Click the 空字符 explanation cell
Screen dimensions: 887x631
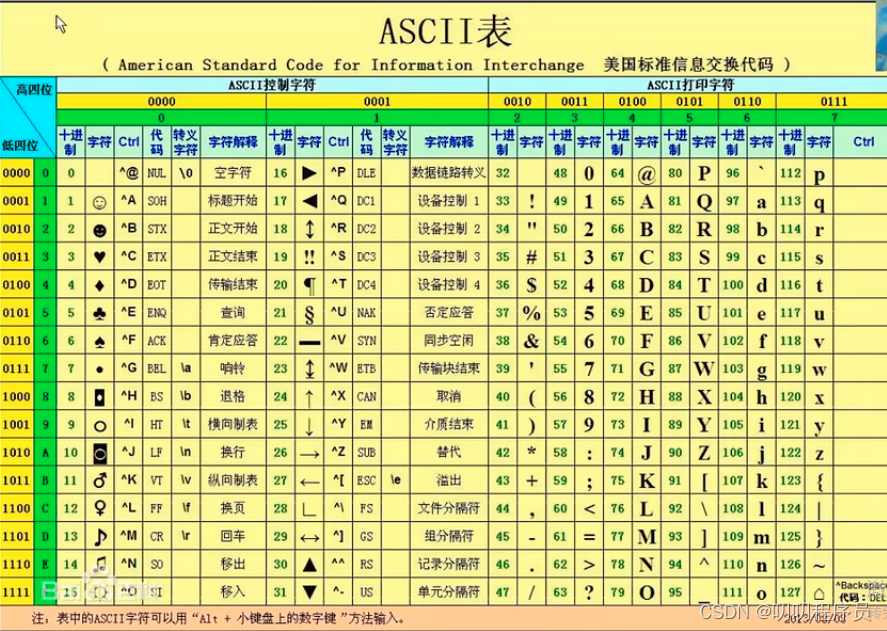point(232,173)
